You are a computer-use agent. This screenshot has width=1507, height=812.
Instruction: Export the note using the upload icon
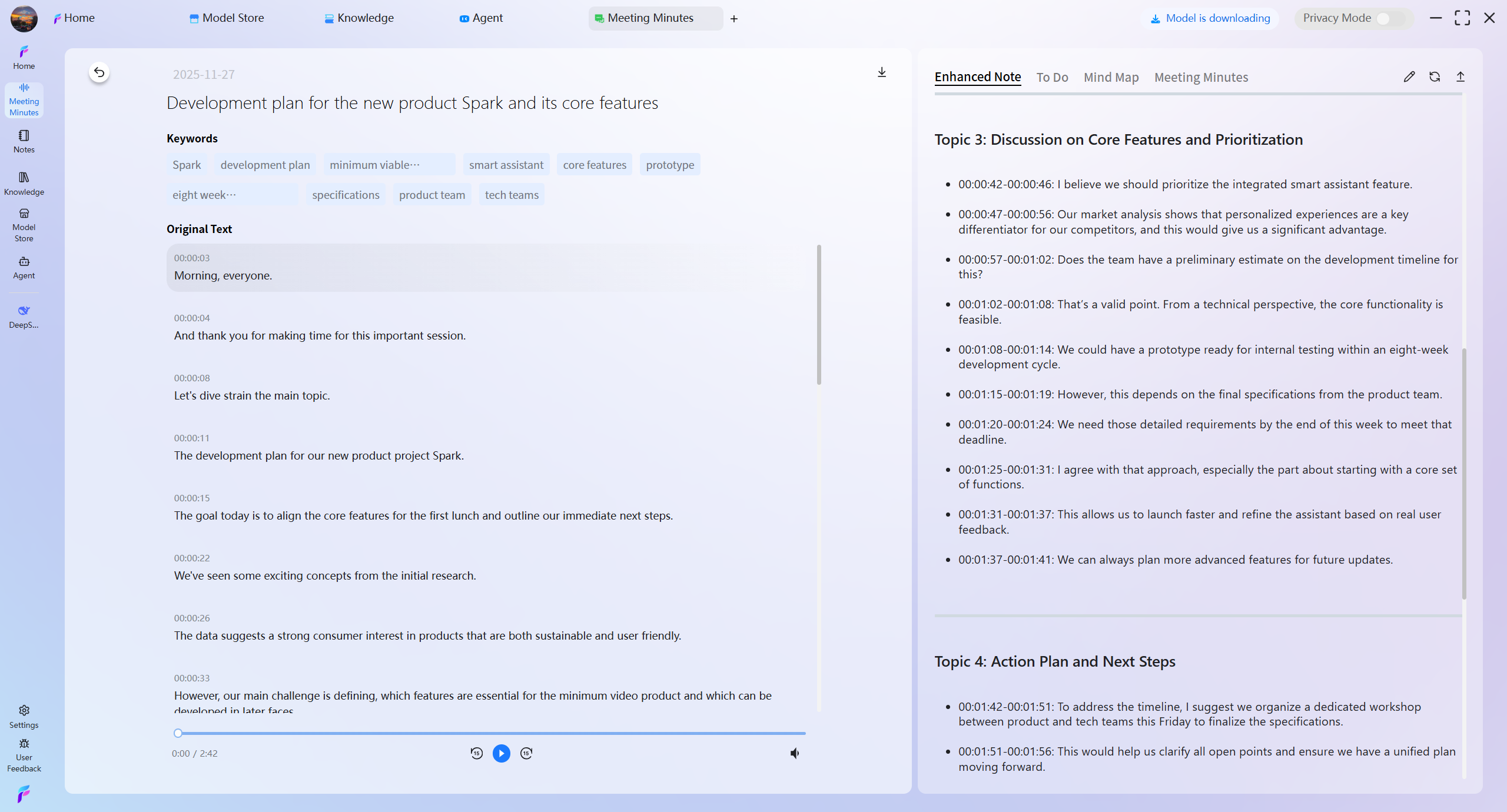[x=1461, y=76]
